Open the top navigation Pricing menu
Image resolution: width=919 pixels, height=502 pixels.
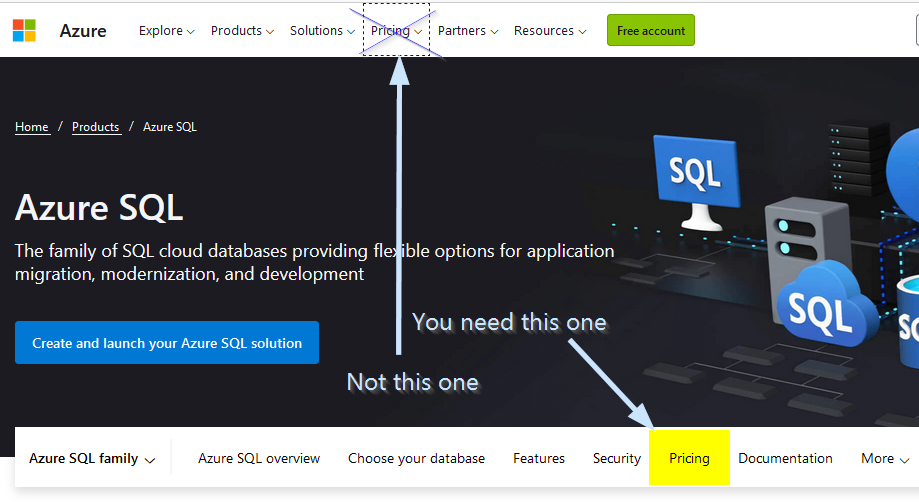point(396,30)
